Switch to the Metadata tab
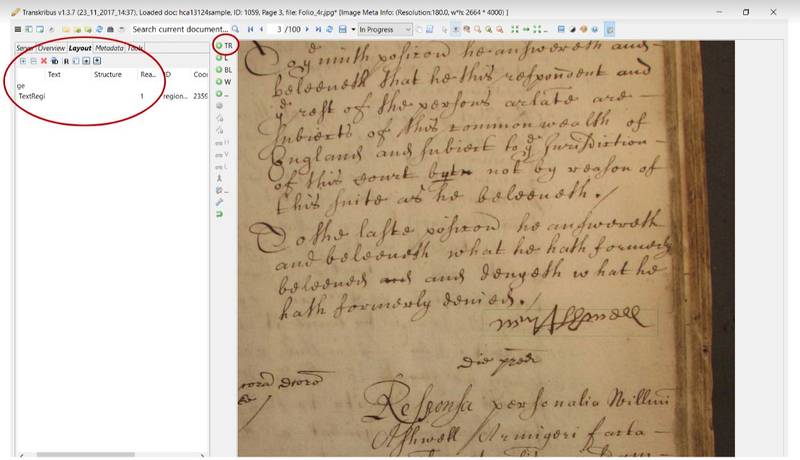 pyautogui.click(x=108, y=48)
